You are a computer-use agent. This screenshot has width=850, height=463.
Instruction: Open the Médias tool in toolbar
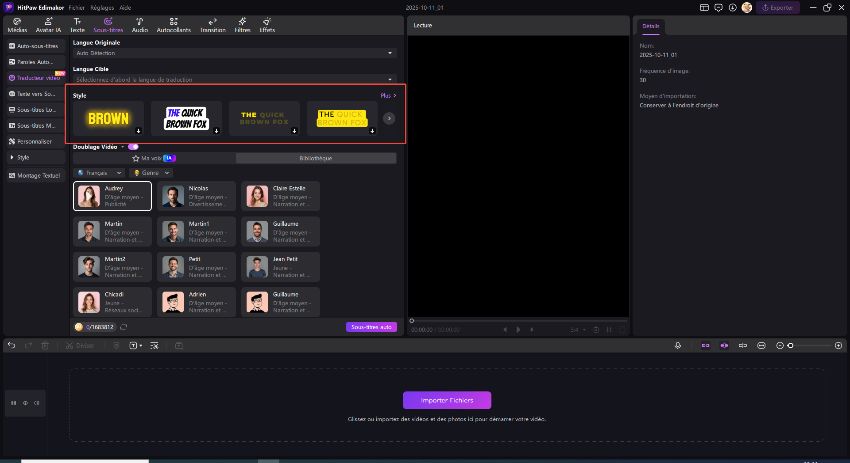16,24
